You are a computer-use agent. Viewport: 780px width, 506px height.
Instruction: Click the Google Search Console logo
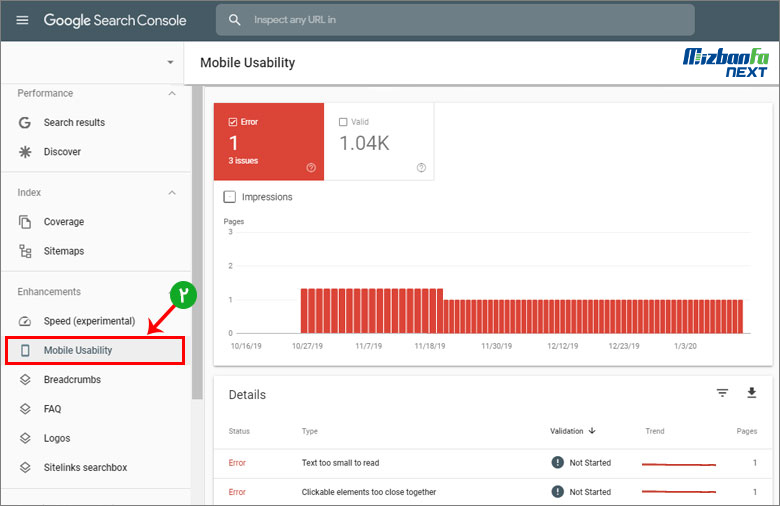[115, 20]
